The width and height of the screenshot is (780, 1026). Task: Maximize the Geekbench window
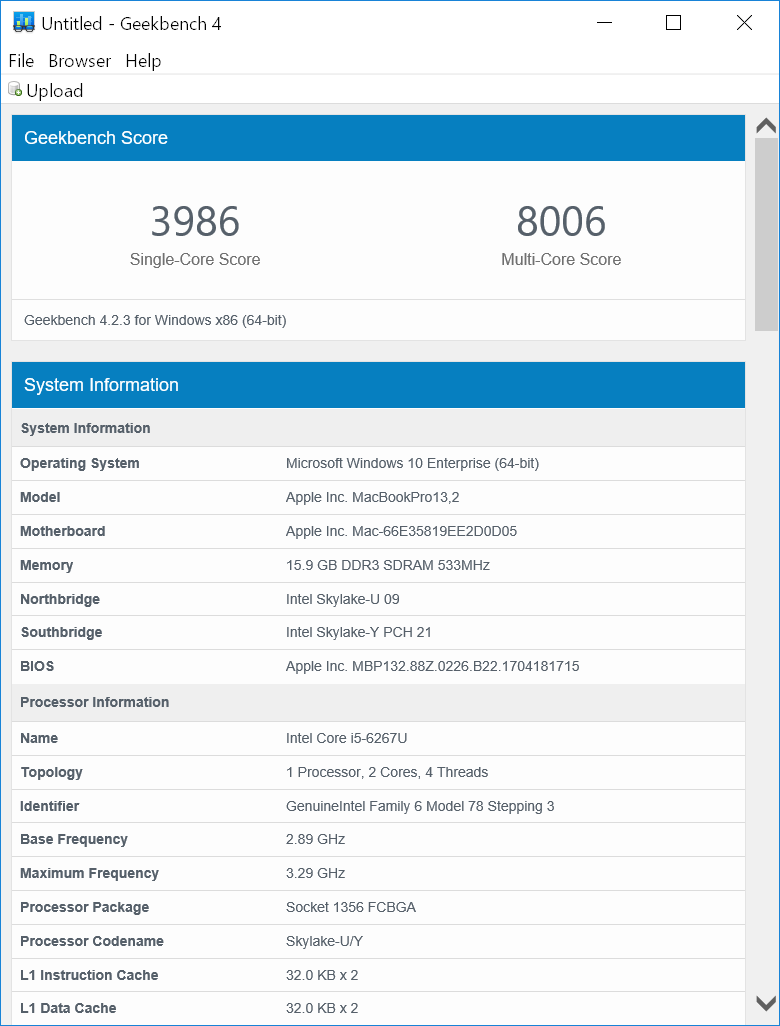click(x=673, y=23)
